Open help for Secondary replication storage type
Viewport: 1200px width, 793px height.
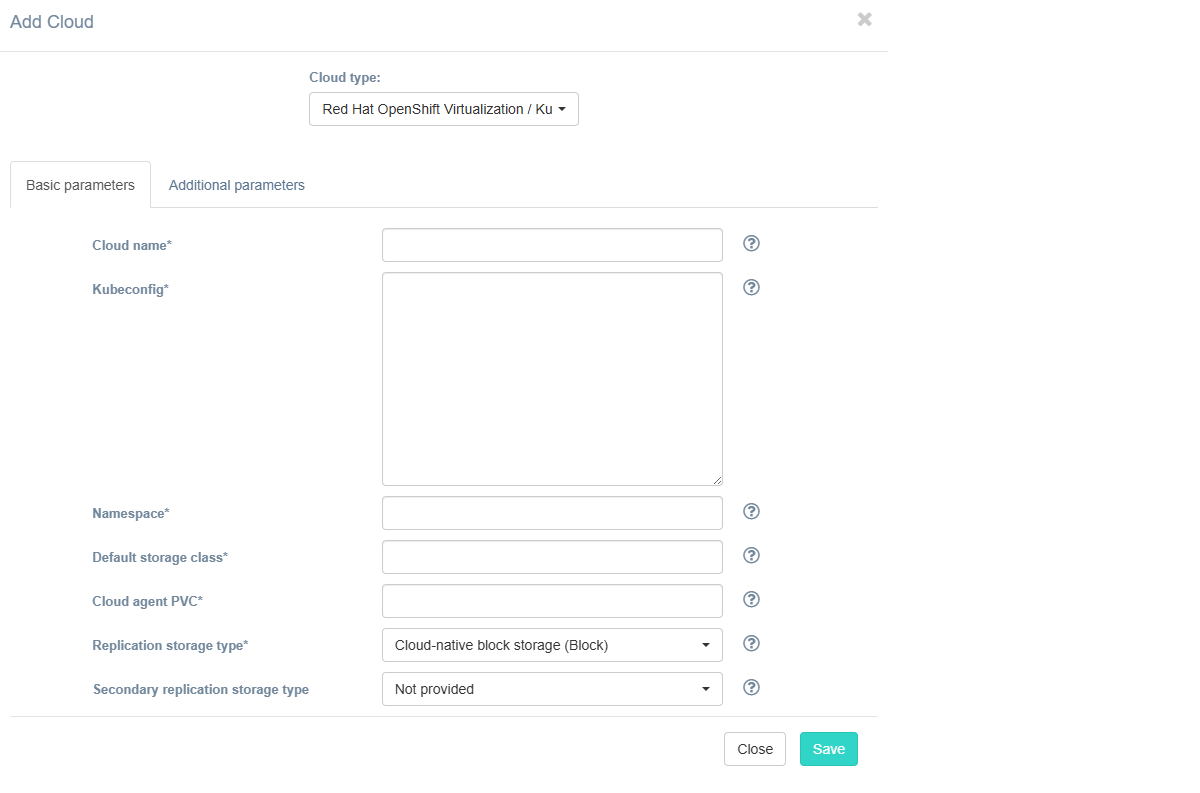(x=752, y=688)
